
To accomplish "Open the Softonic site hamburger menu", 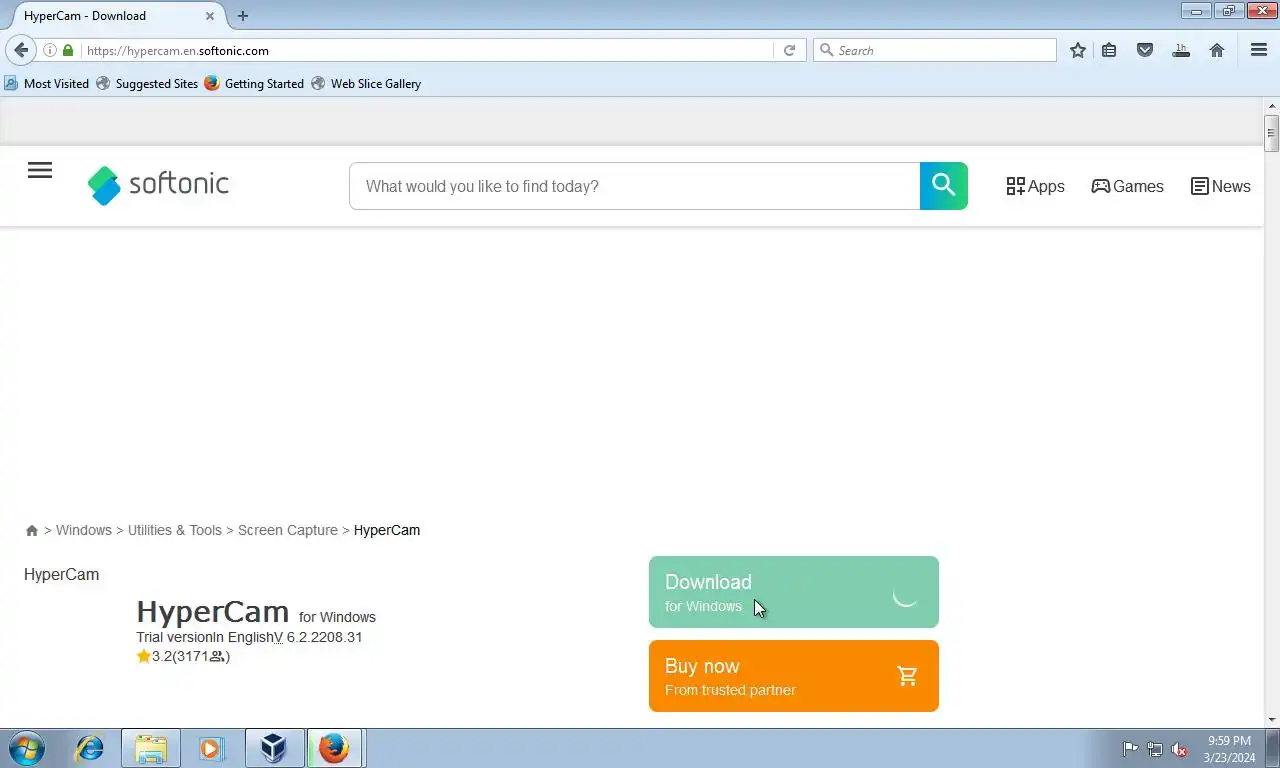I will click(x=40, y=170).
